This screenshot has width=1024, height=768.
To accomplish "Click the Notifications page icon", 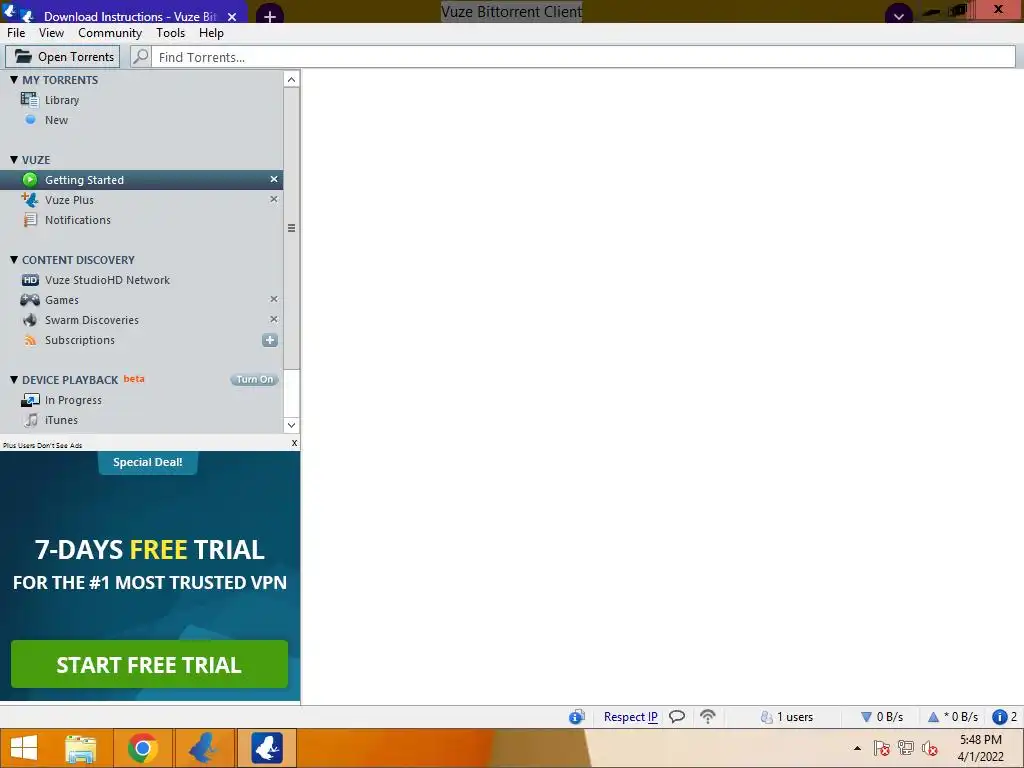I will click(30, 220).
